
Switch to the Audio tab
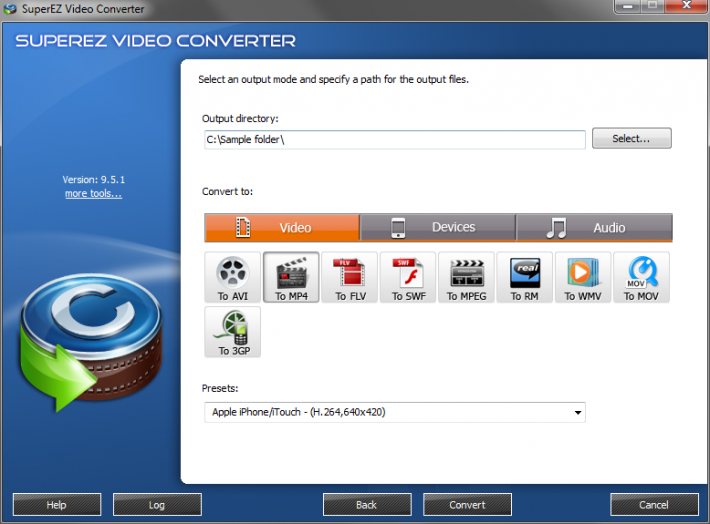click(x=594, y=227)
